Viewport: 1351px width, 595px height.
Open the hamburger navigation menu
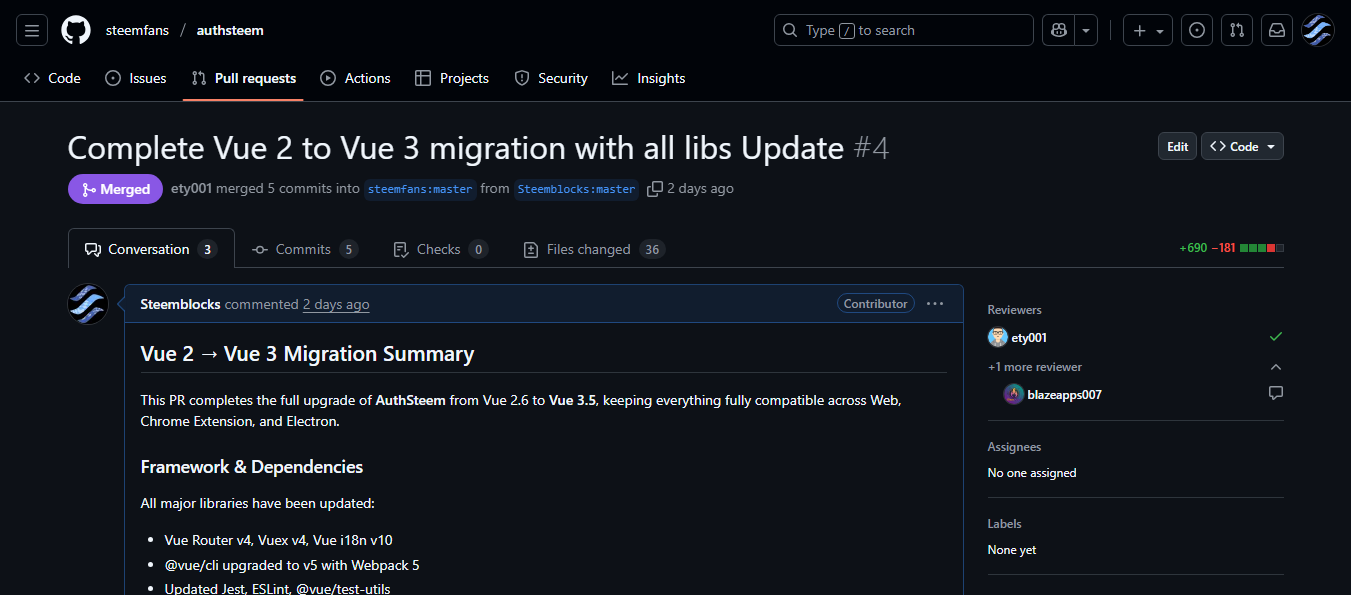(32, 30)
